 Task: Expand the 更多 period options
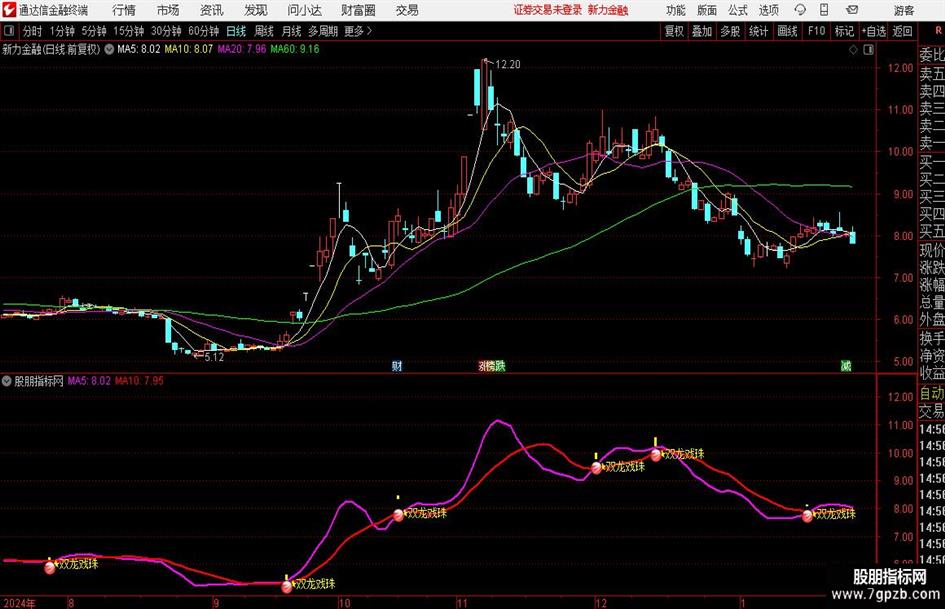click(358, 31)
